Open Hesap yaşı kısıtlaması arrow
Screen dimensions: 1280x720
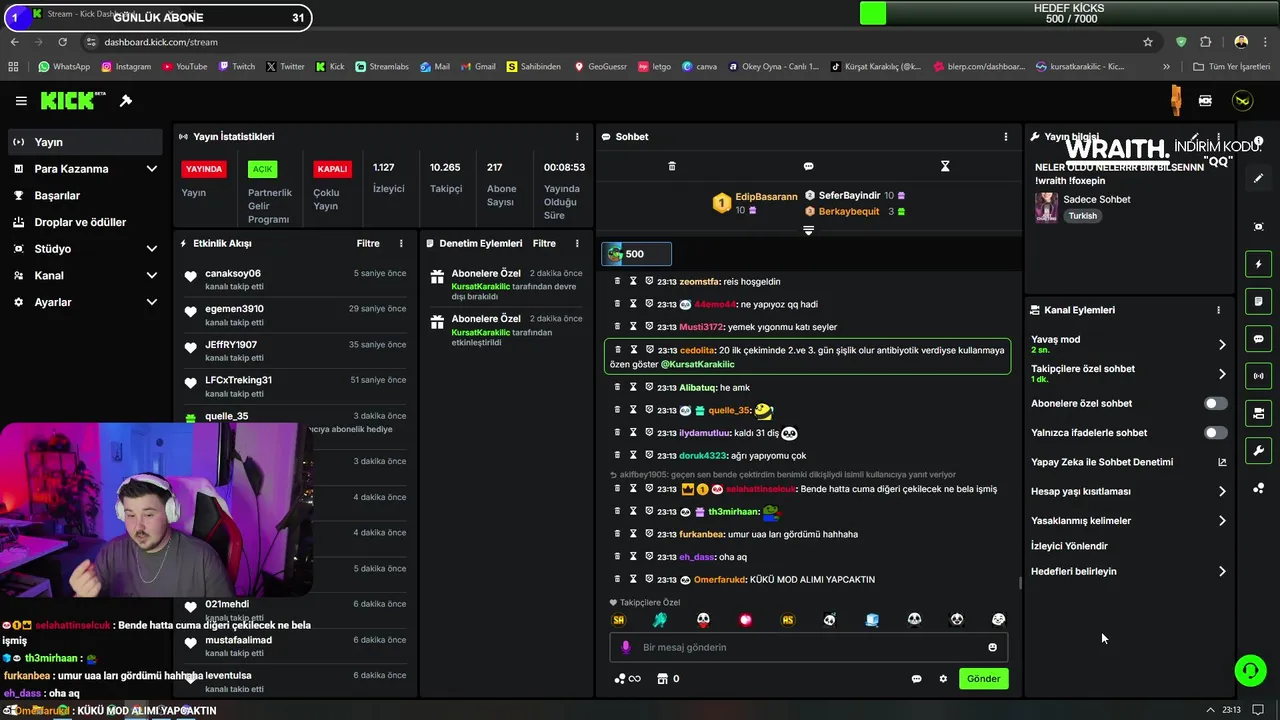click(1222, 491)
